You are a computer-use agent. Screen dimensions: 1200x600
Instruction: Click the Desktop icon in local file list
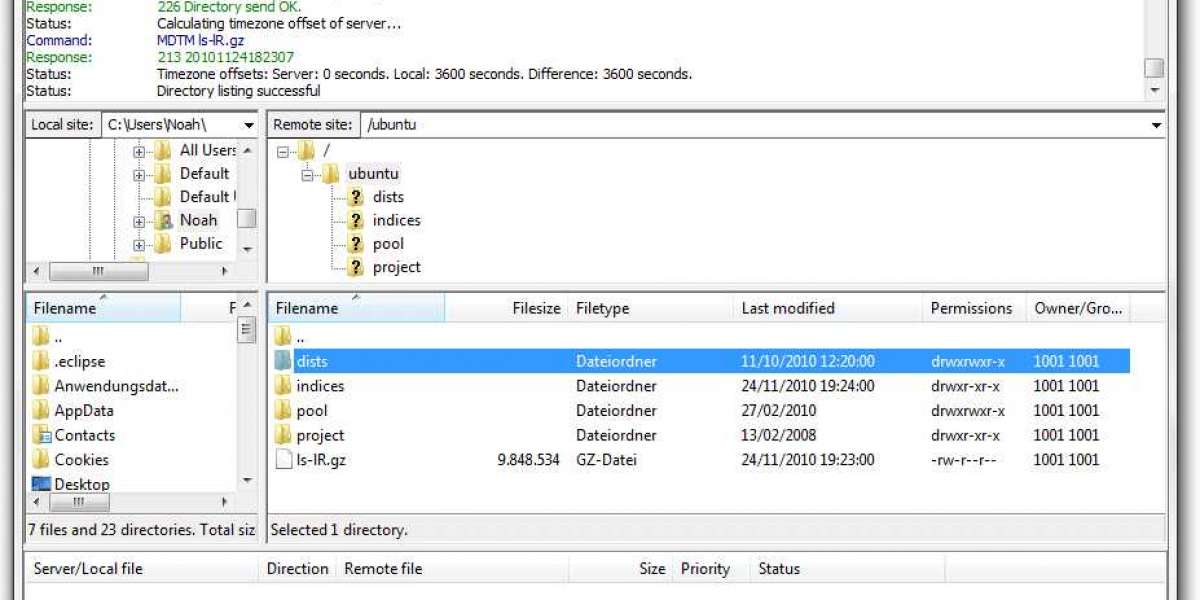coord(42,484)
